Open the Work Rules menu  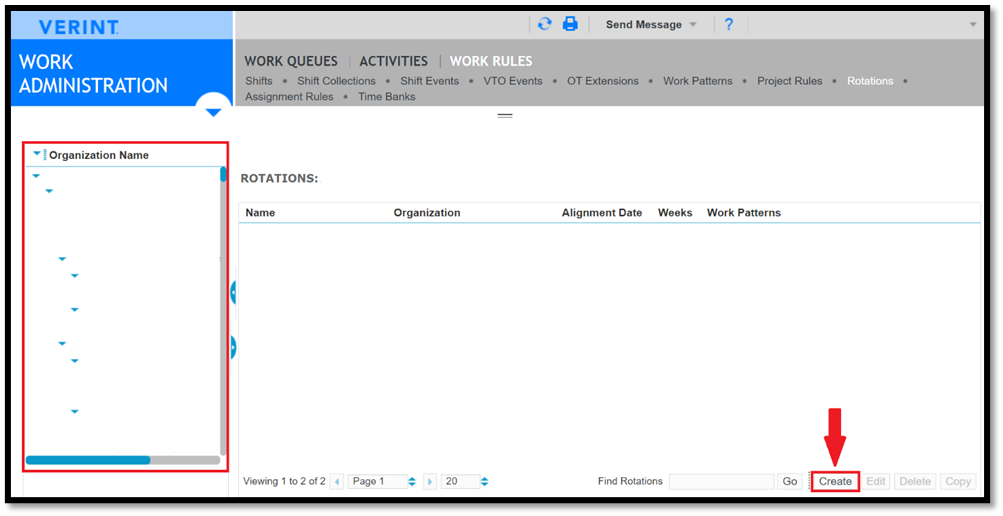tap(491, 61)
